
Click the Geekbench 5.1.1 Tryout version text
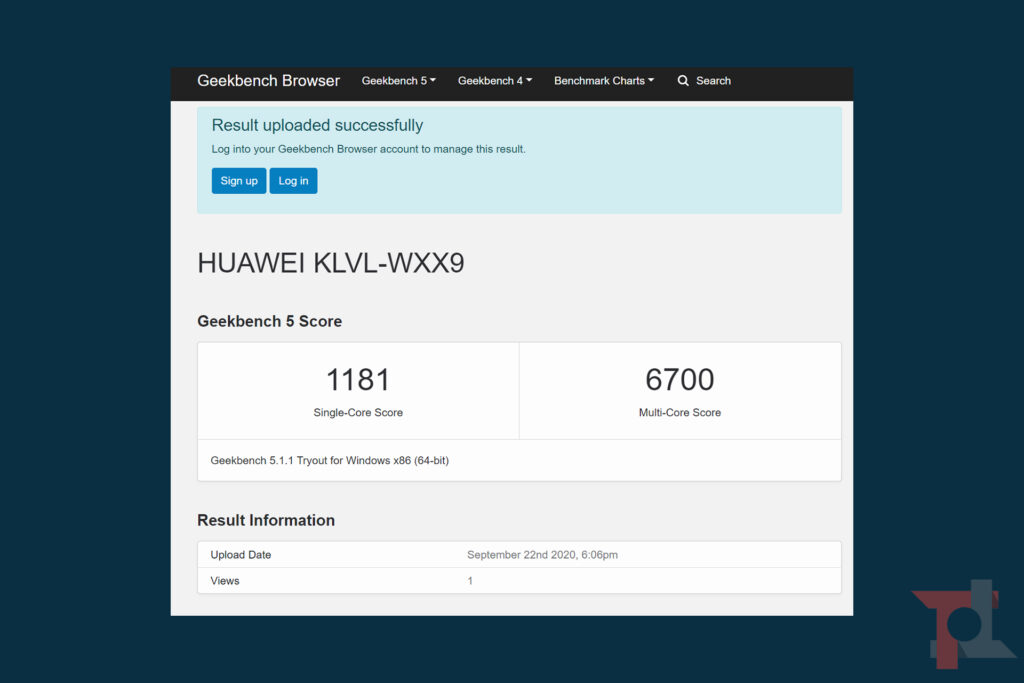[x=329, y=461]
